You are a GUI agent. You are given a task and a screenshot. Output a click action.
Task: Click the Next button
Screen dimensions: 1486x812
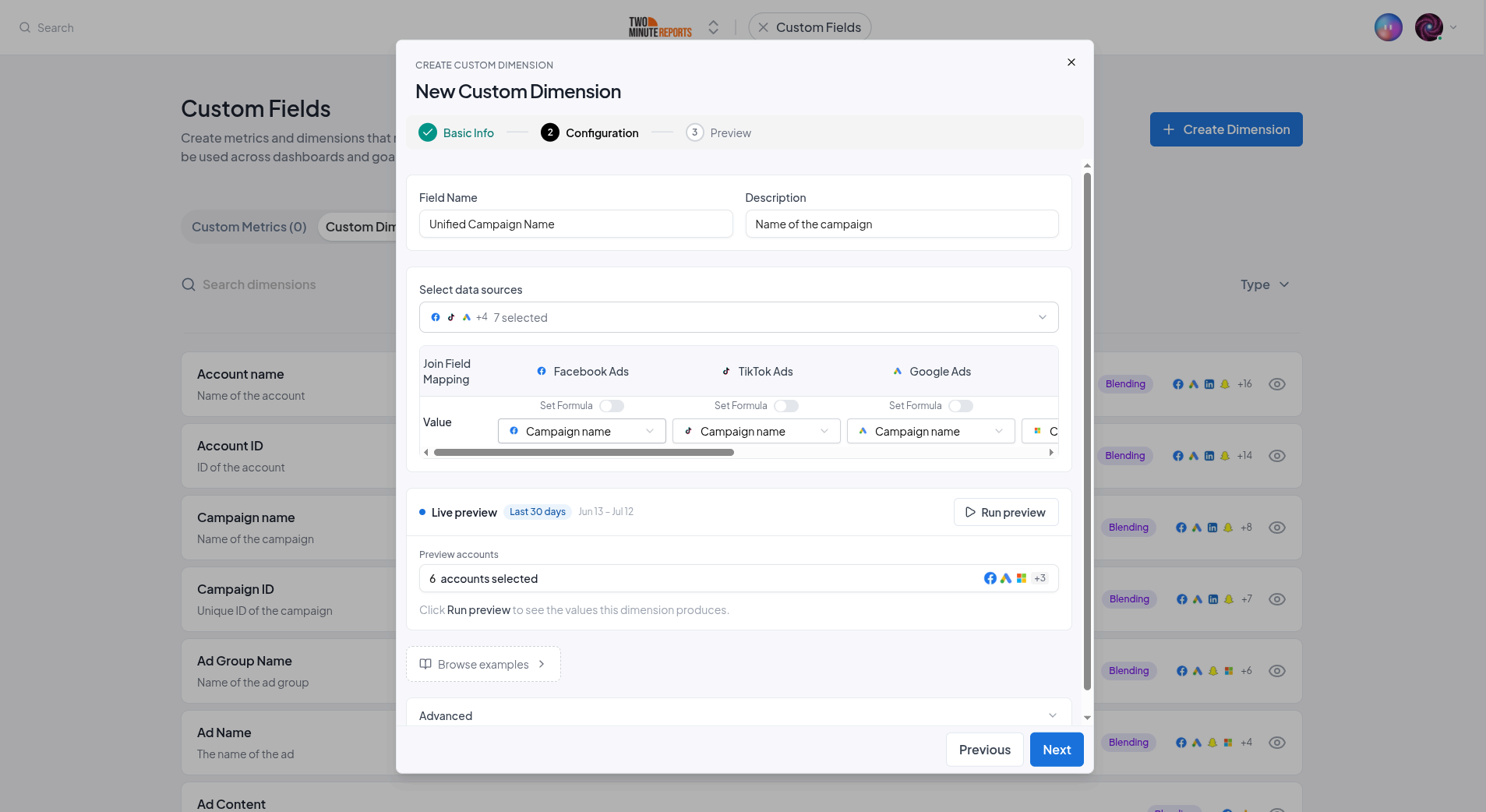pos(1057,750)
